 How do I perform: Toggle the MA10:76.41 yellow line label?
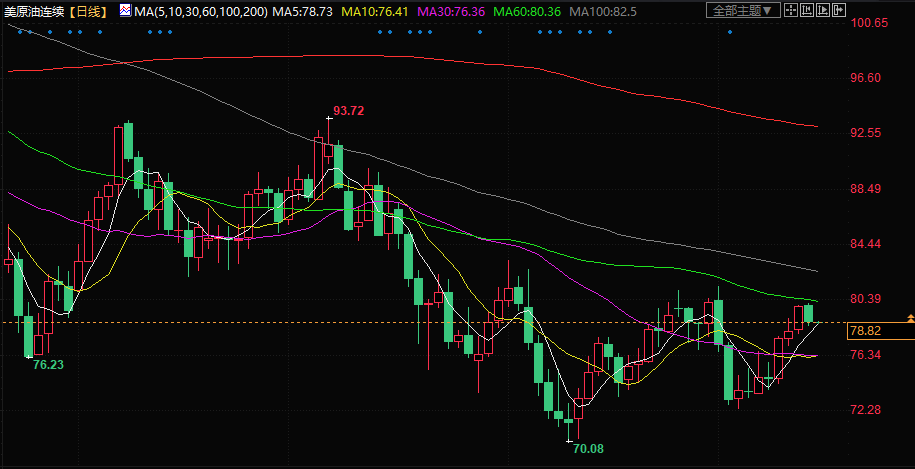coord(377,11)
